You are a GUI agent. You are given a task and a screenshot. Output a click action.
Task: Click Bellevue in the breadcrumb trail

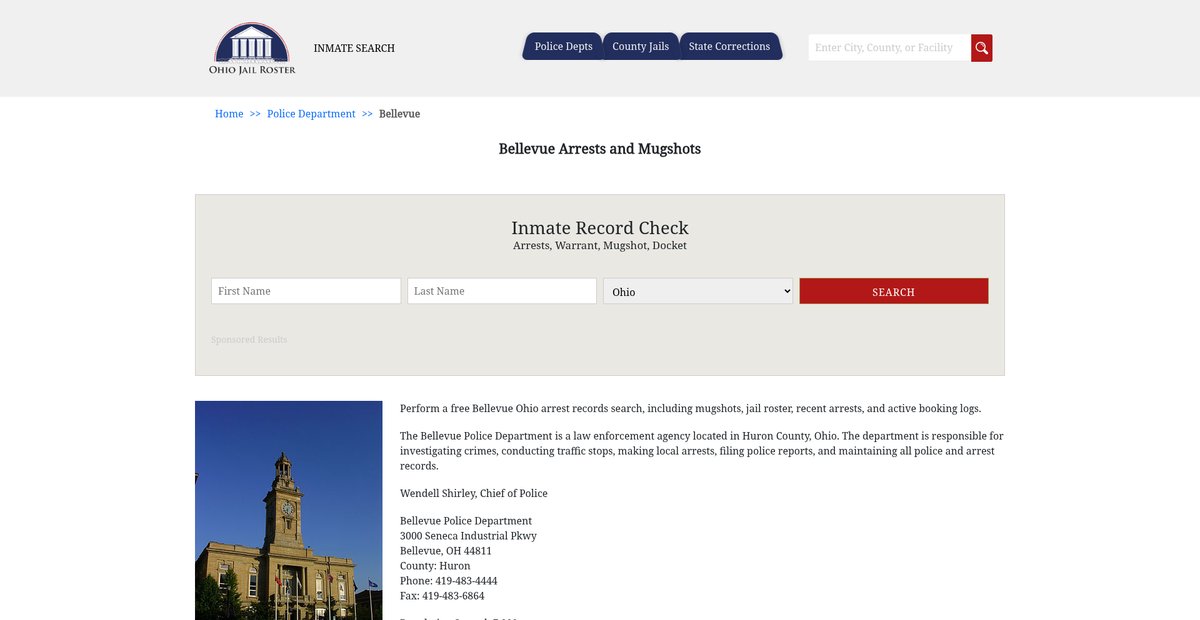tap(399, 114)
